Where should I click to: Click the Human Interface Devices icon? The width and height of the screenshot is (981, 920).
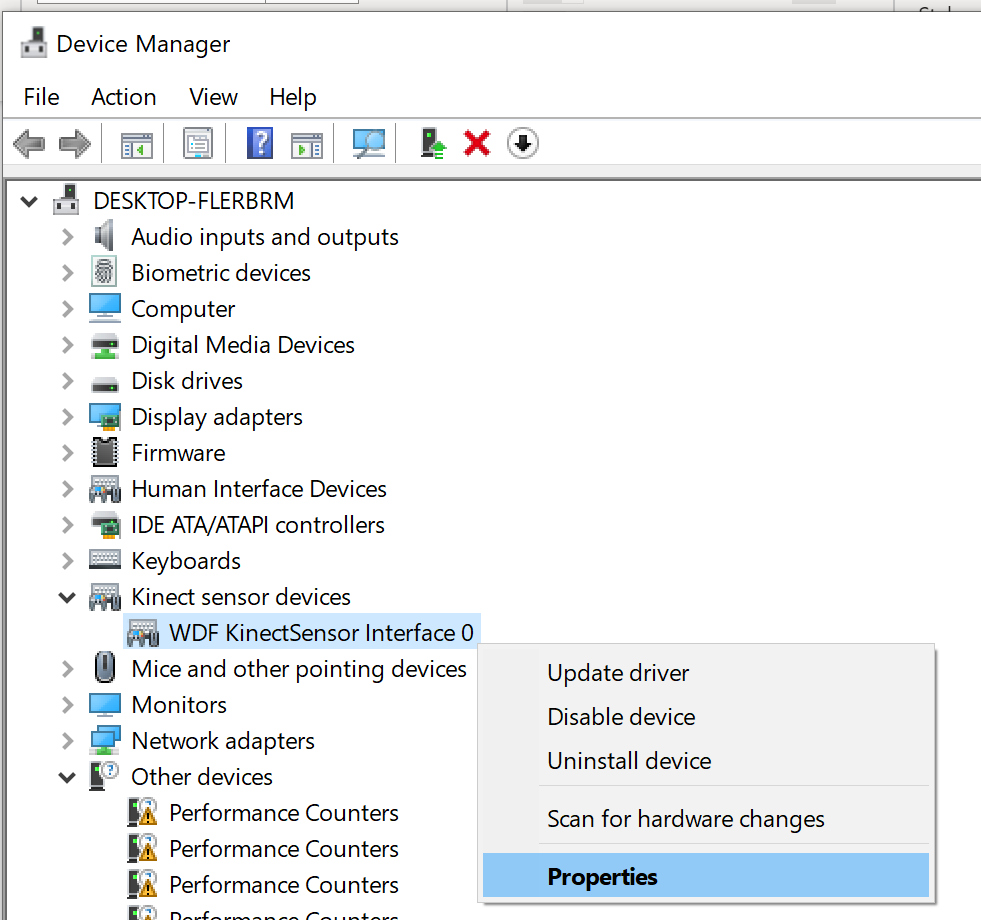pos(104,489)
